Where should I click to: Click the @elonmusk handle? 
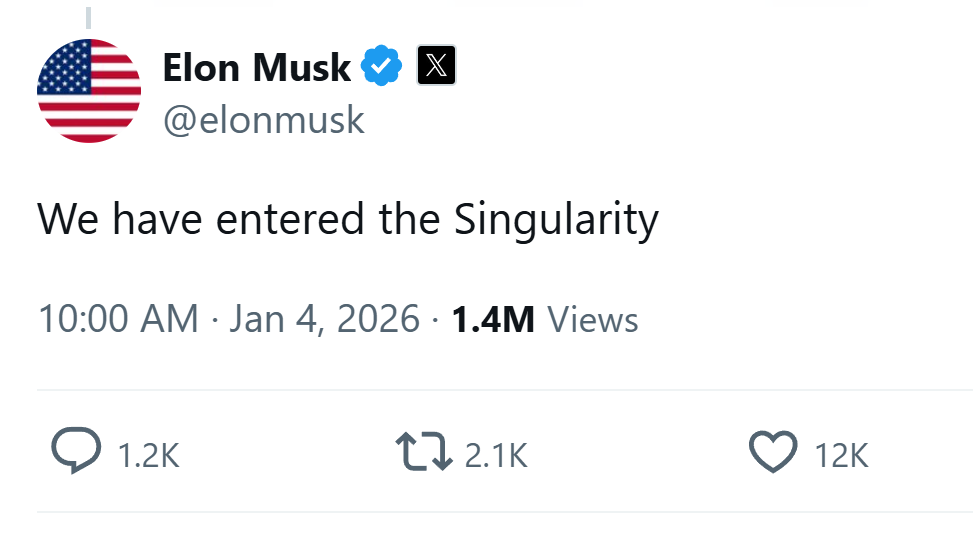pyautogui.click(x=263, y=120)
